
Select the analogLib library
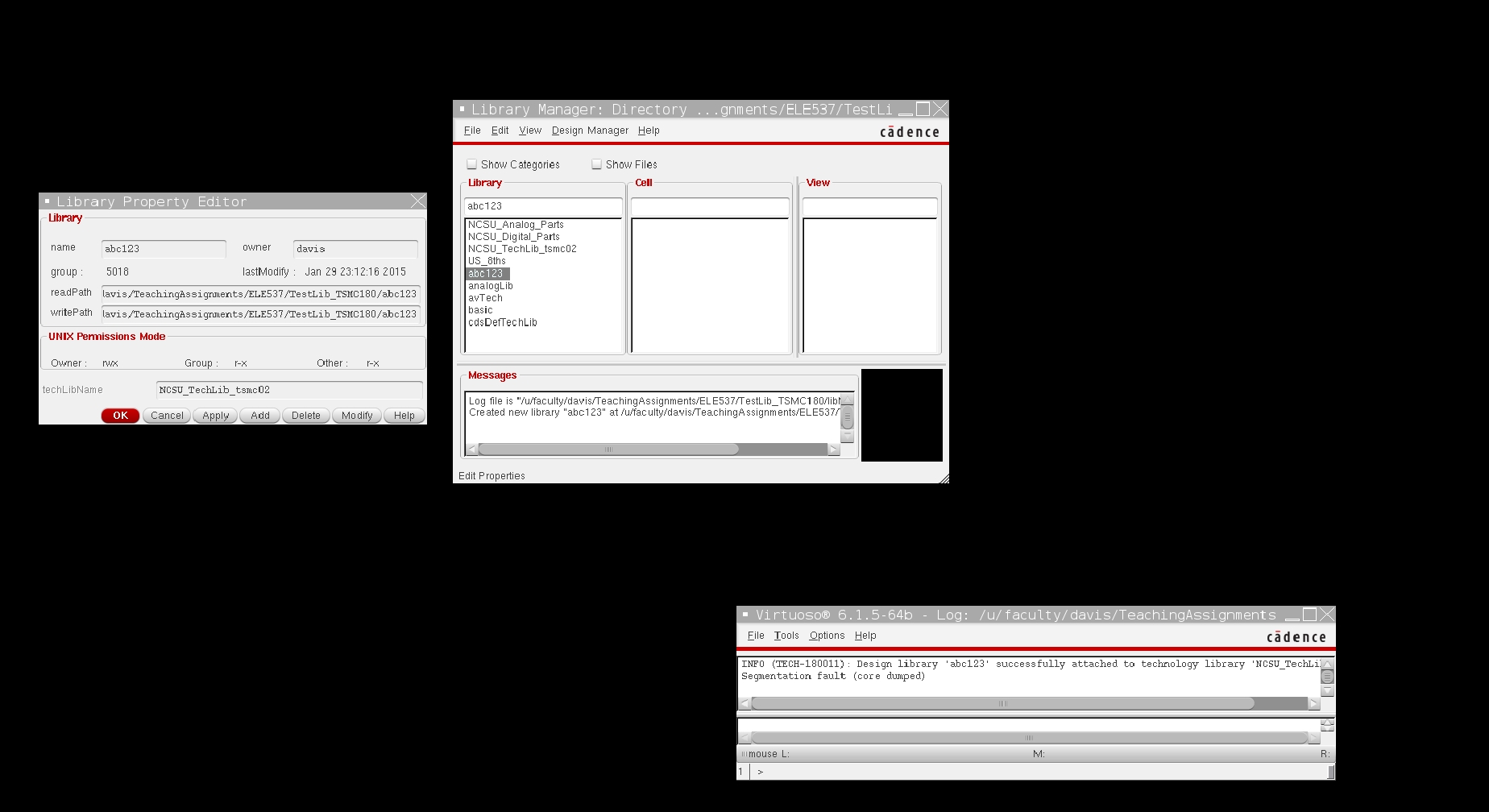click(490, 286)
